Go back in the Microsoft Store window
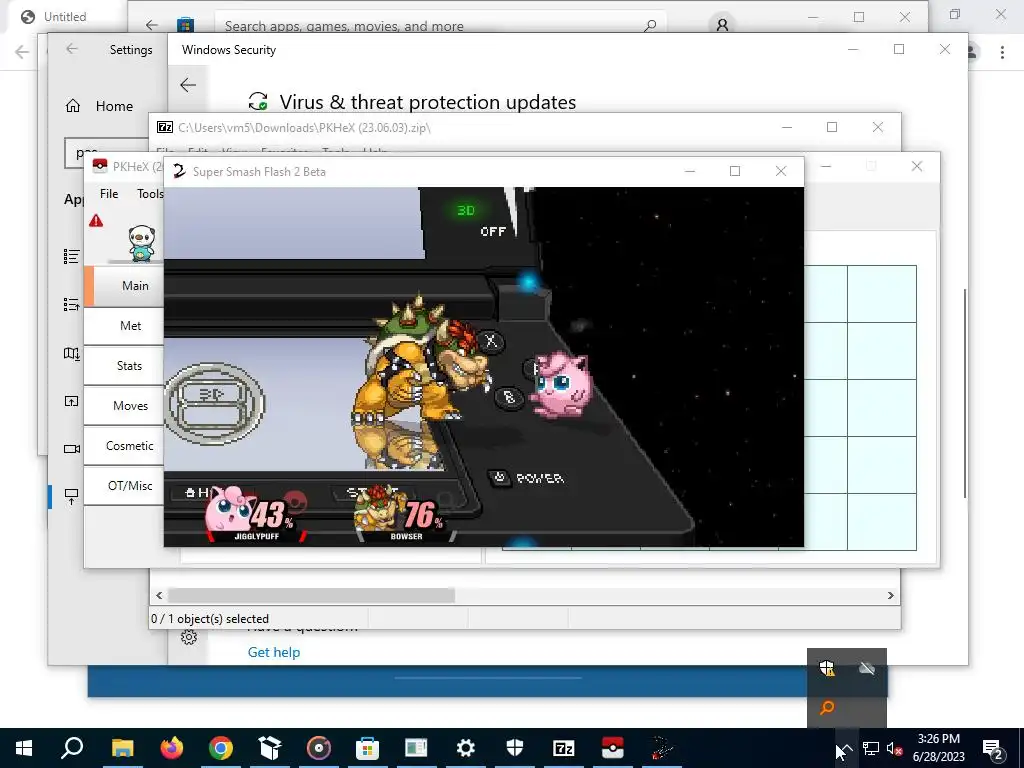Image resolution: width=1024 pixels, height=768 pixels. [152, 25]
